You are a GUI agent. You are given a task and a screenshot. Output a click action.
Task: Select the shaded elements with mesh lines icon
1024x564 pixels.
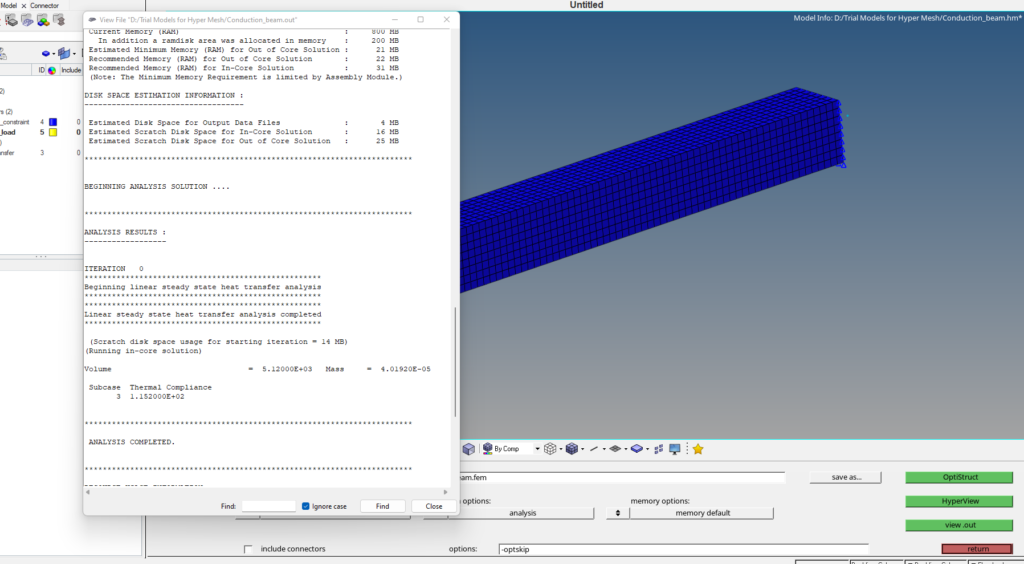571,448
